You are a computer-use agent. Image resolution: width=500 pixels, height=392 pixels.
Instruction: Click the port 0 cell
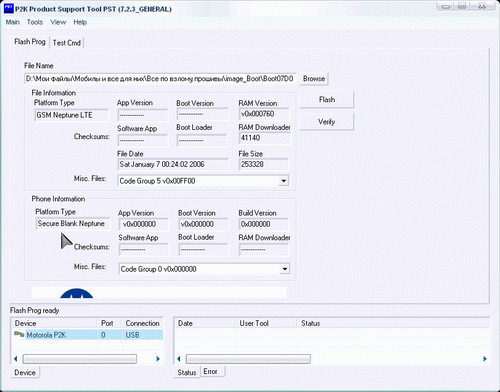click(x=110, y=335)
